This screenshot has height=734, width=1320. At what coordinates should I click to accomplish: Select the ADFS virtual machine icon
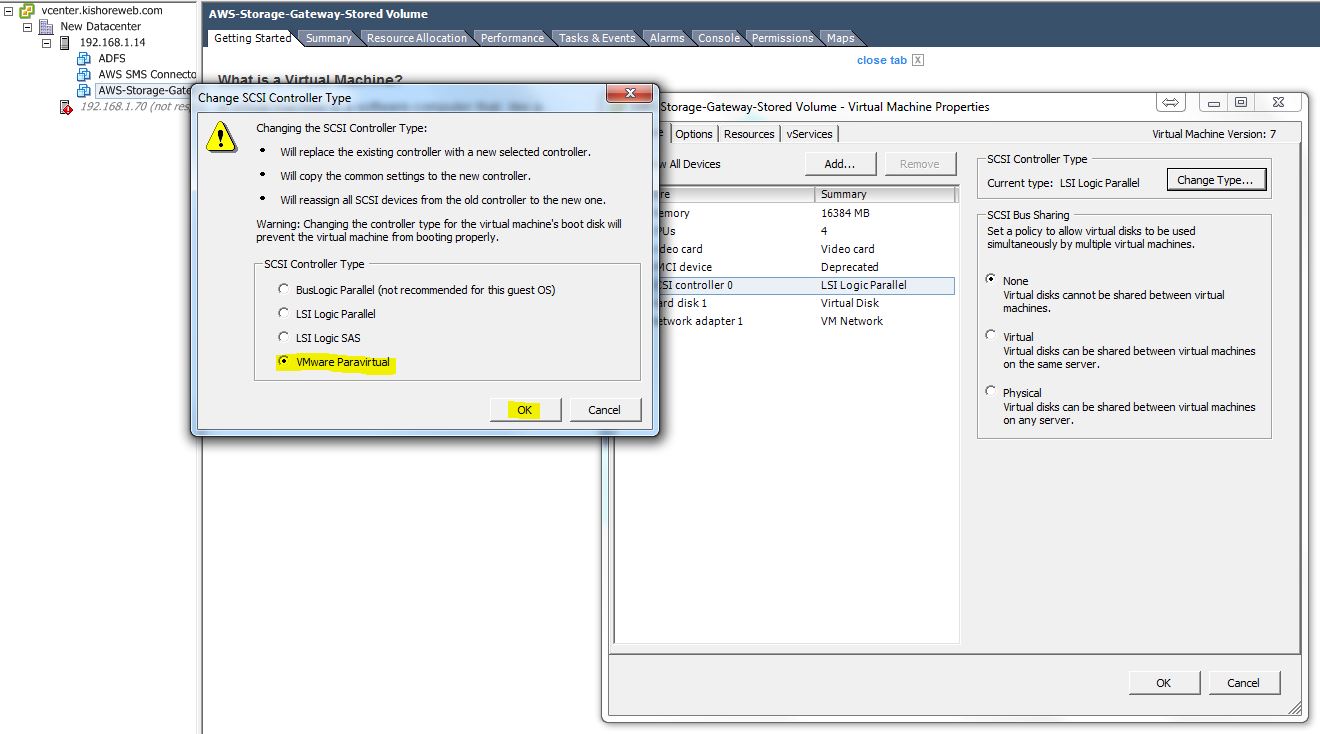coord(84,59)
